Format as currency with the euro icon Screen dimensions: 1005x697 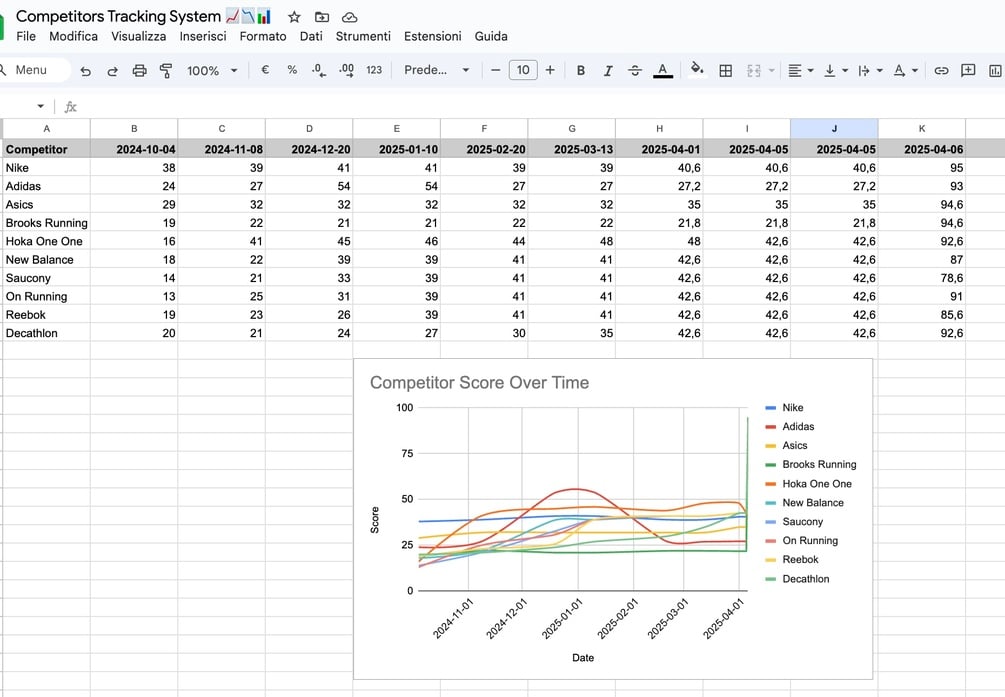point(265,70)
